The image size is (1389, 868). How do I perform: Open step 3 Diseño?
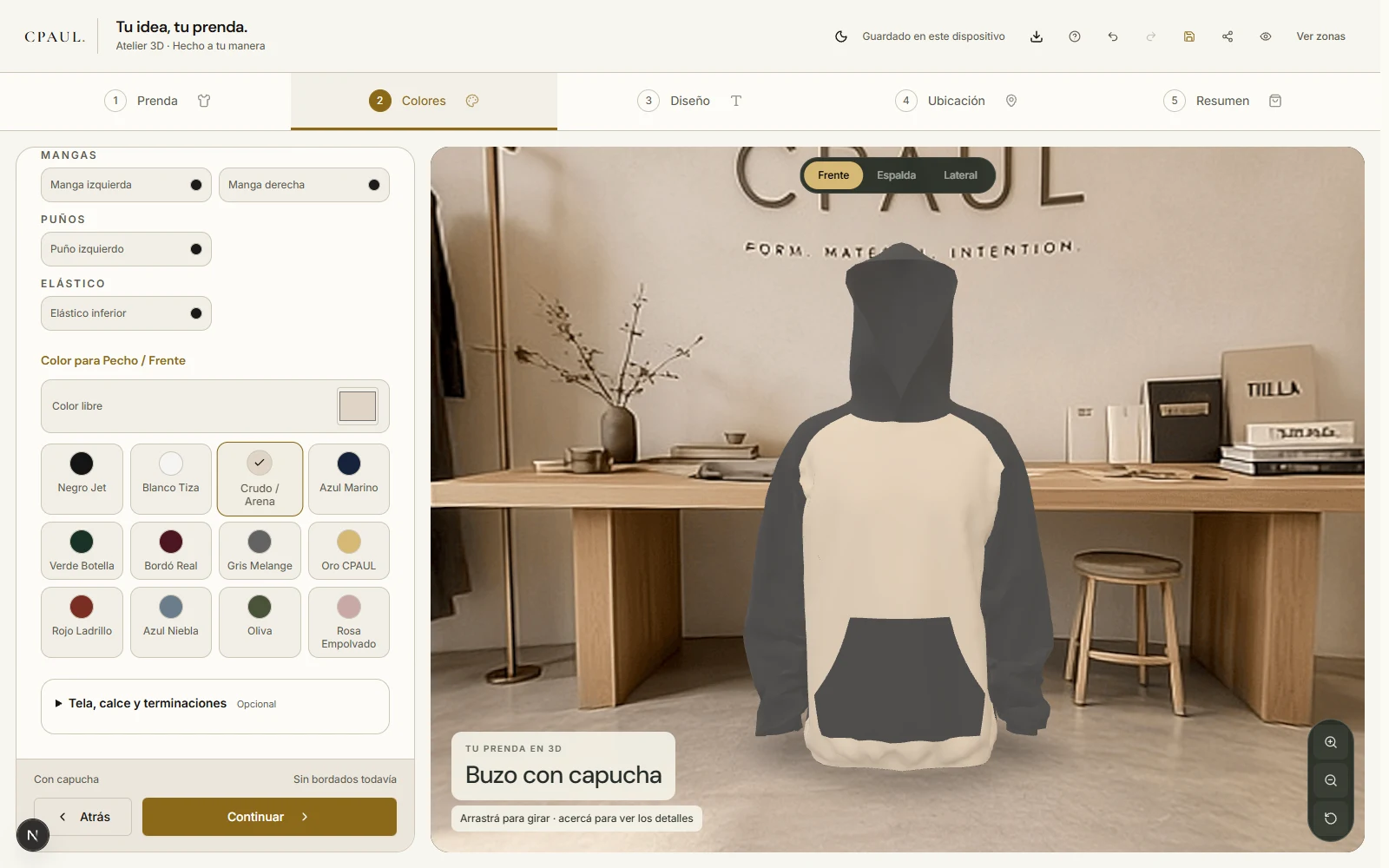tap(690, 101)
